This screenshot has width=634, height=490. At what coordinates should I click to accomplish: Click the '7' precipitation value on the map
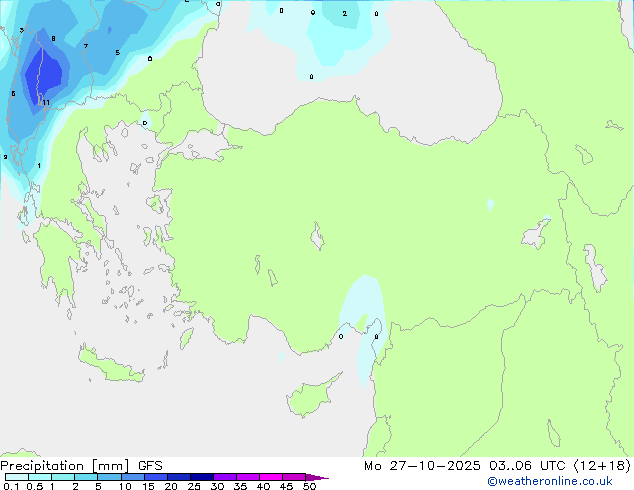(86, 46)
